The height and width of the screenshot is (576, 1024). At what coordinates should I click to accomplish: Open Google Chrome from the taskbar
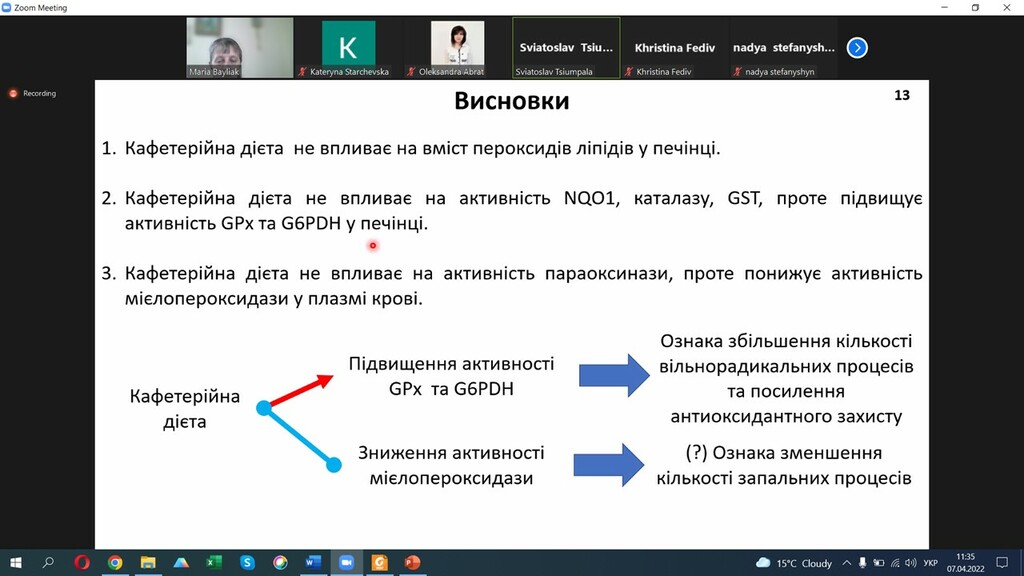click(115, 562)
